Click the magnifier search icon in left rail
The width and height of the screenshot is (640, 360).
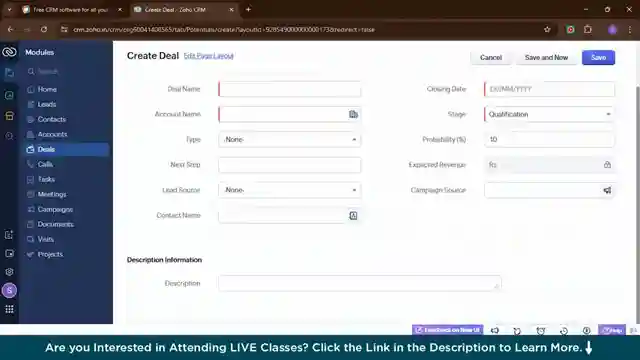(9, 136)
